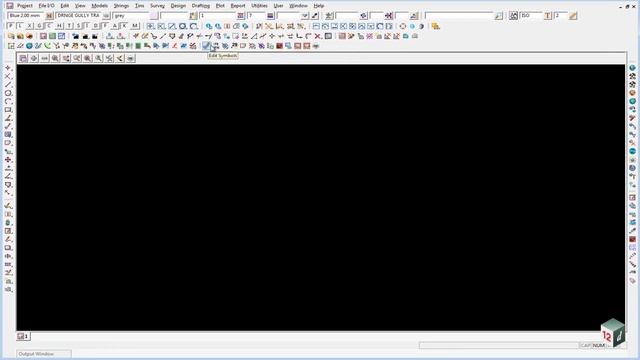Screen dimensions: 640x360
Task: Toggle the P snap button
Action: coord(11,26)
